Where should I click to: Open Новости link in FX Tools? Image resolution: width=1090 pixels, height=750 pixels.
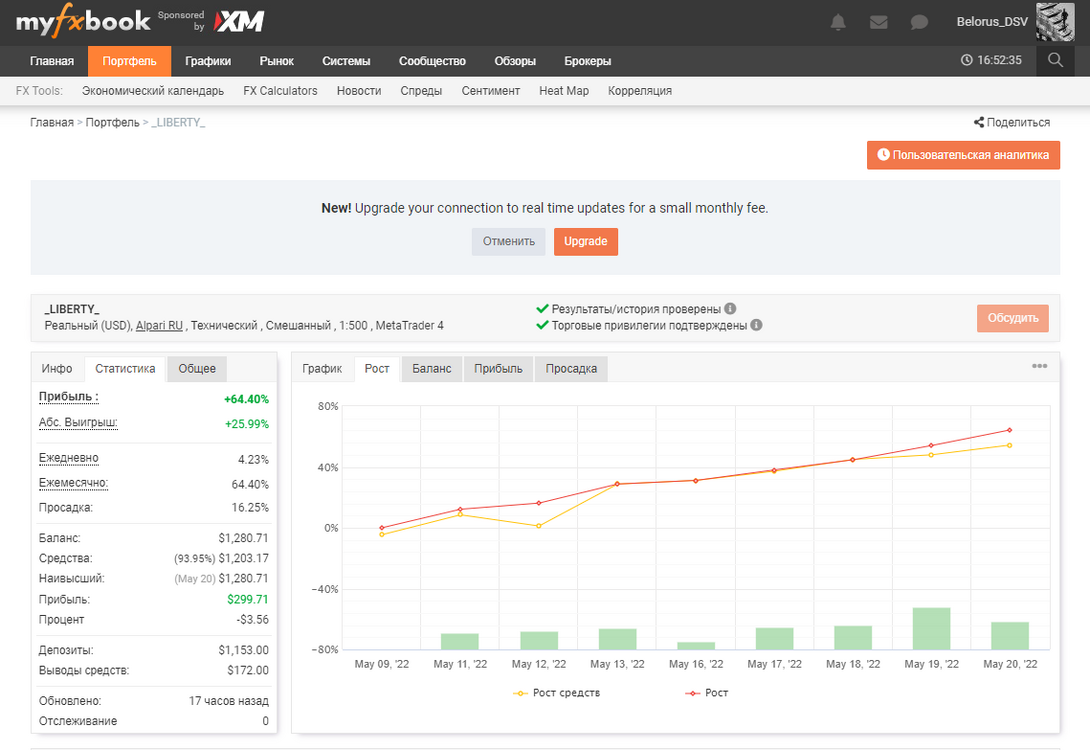click(x=359, y=91)
